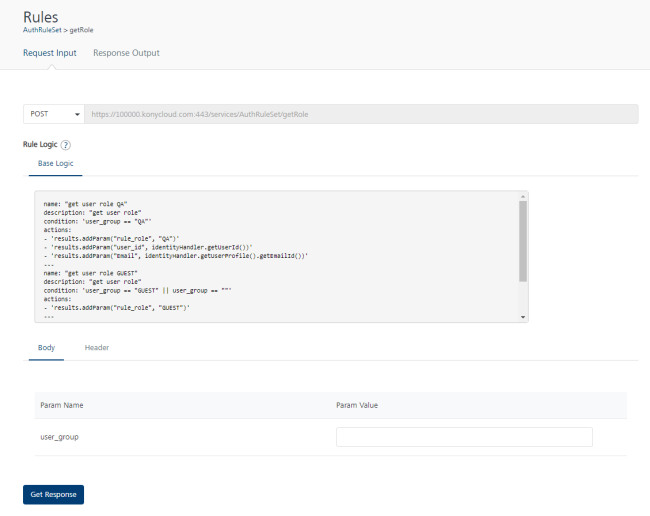The height and width of the screenshot is (516, 650).
Task: Click the addParam "user_id" action line
Action: coord(148,247)
